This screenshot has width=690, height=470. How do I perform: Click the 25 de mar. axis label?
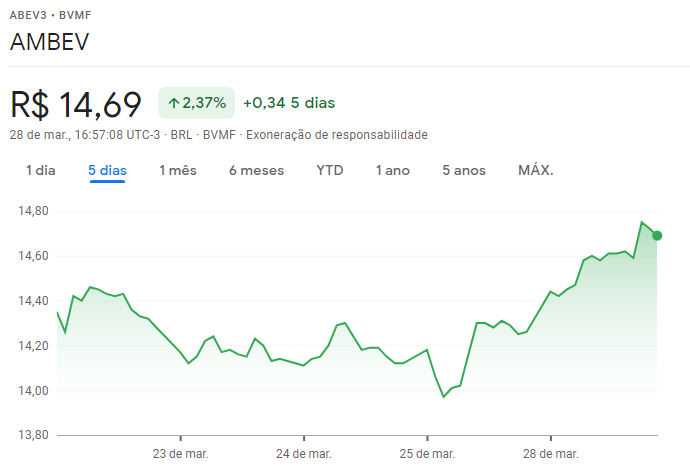(427, 454)
